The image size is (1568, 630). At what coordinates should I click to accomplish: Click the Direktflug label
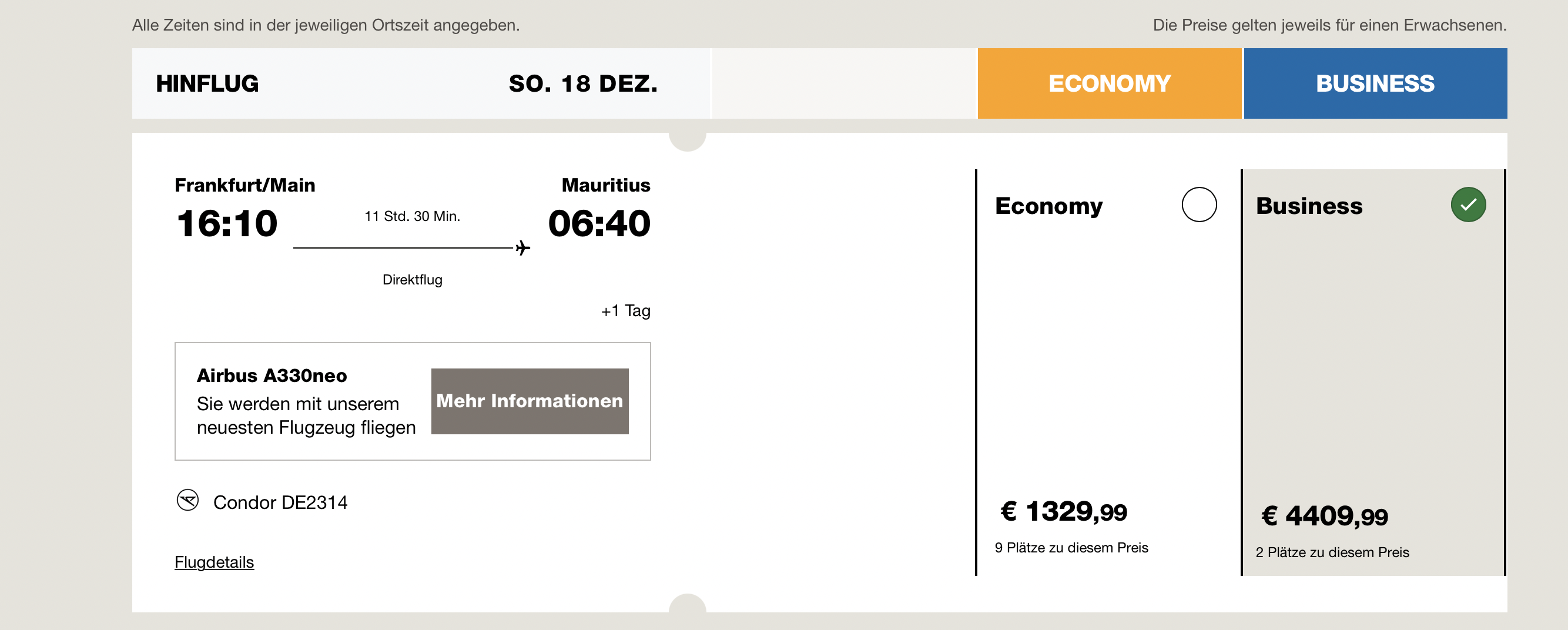[x=412, y=279]
